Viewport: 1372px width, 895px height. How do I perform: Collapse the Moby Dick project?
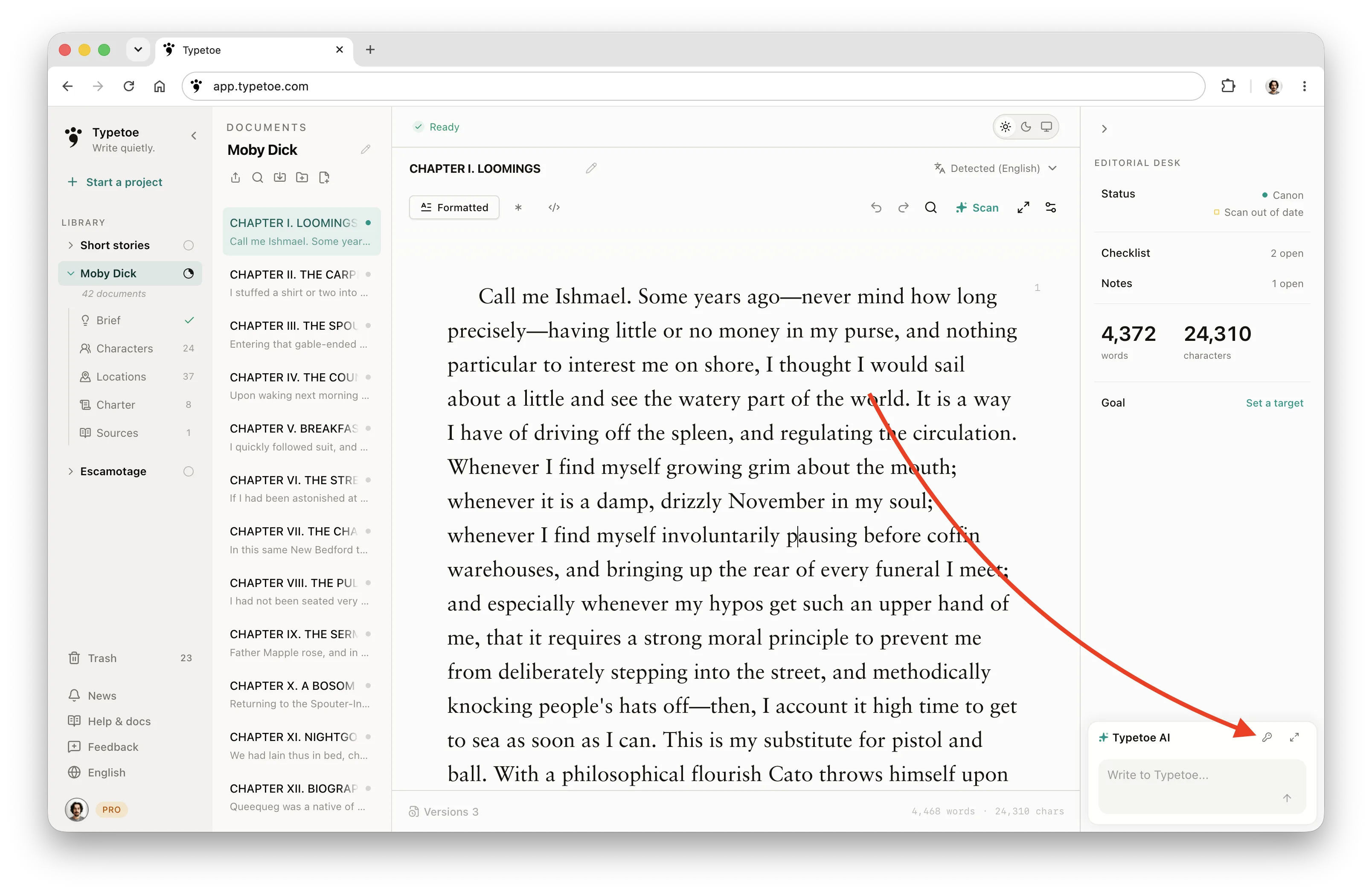coord(70,273)
